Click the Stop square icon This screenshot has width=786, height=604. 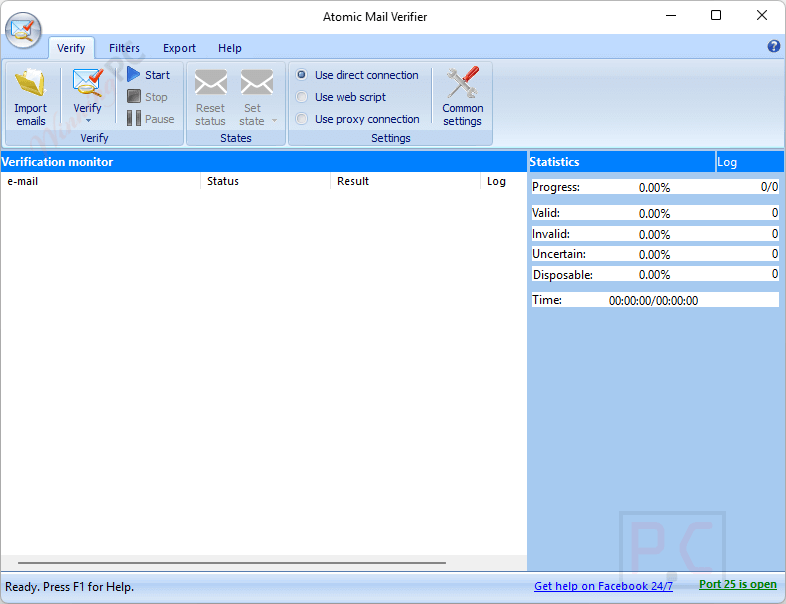[x=133, y=96]
